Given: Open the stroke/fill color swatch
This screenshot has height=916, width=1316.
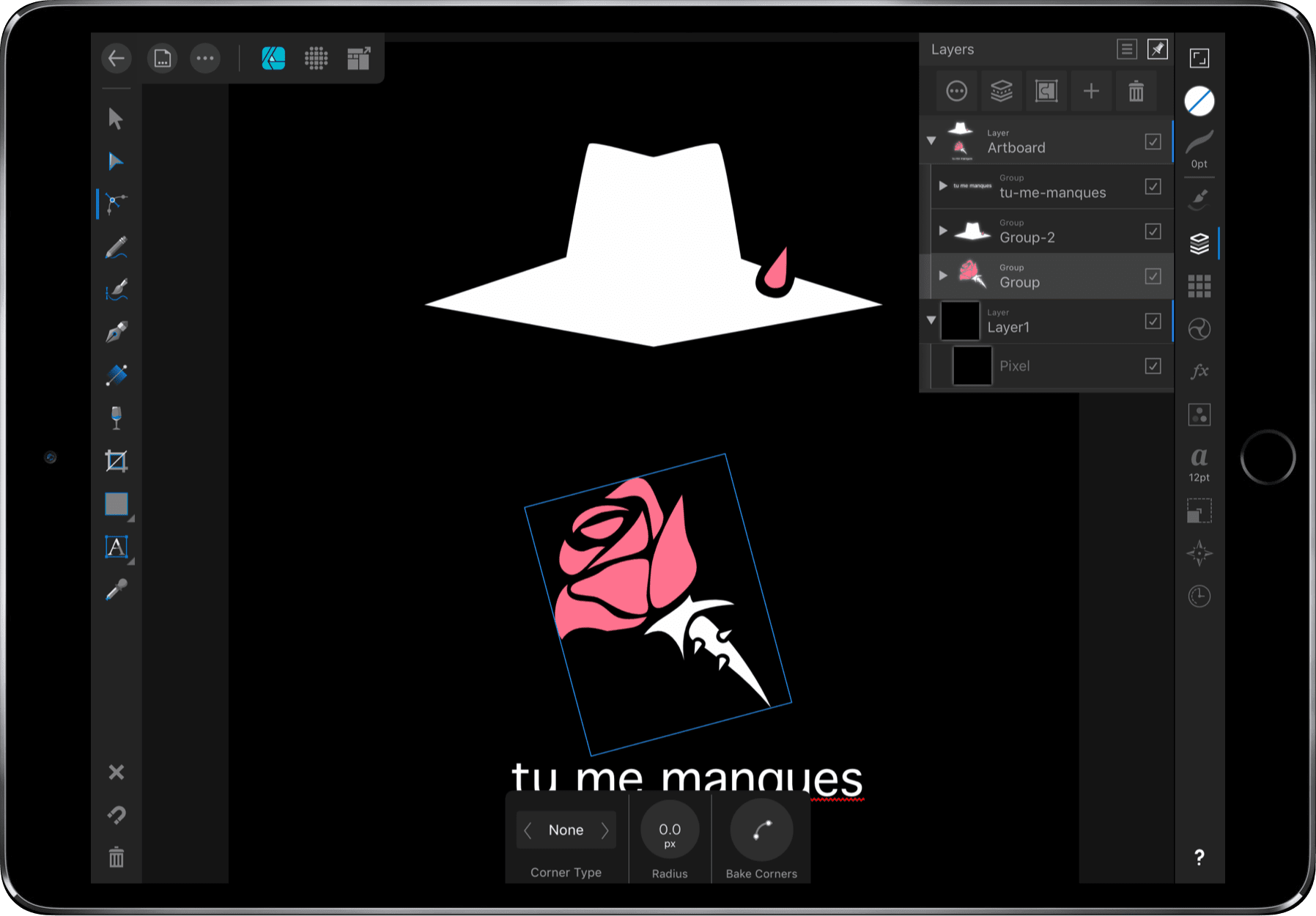Looking at the screenshot, I should [x=1199, y=101].
